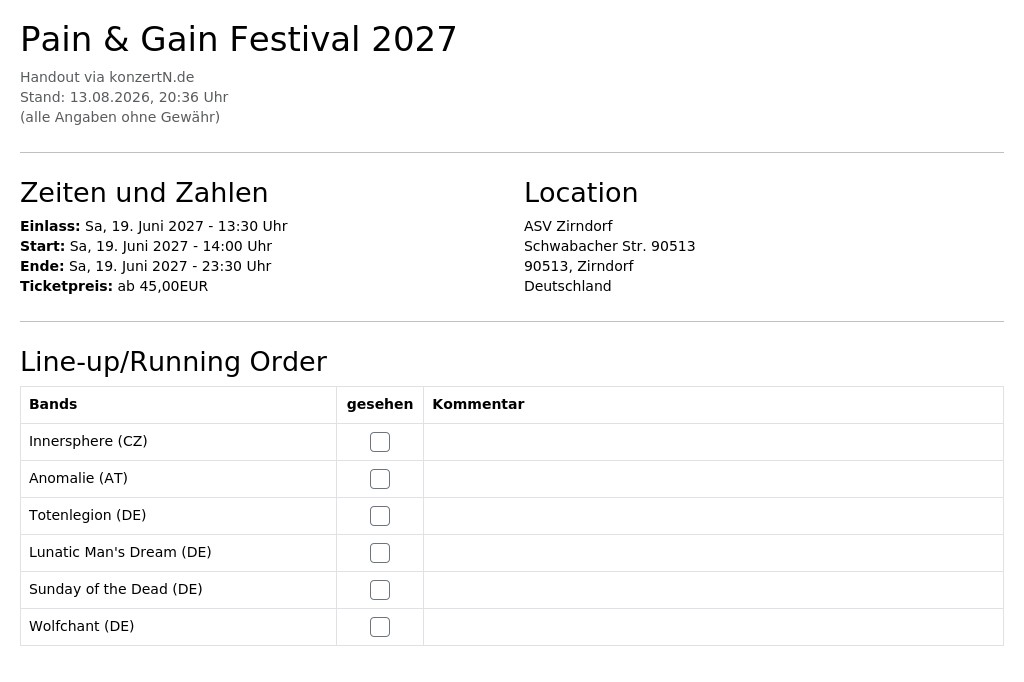Tick the Wolfchant (DE) gesehen checkbox
Image resolution: width=1024 pixels, height=682 pixels.
click(x=379, y=627)
